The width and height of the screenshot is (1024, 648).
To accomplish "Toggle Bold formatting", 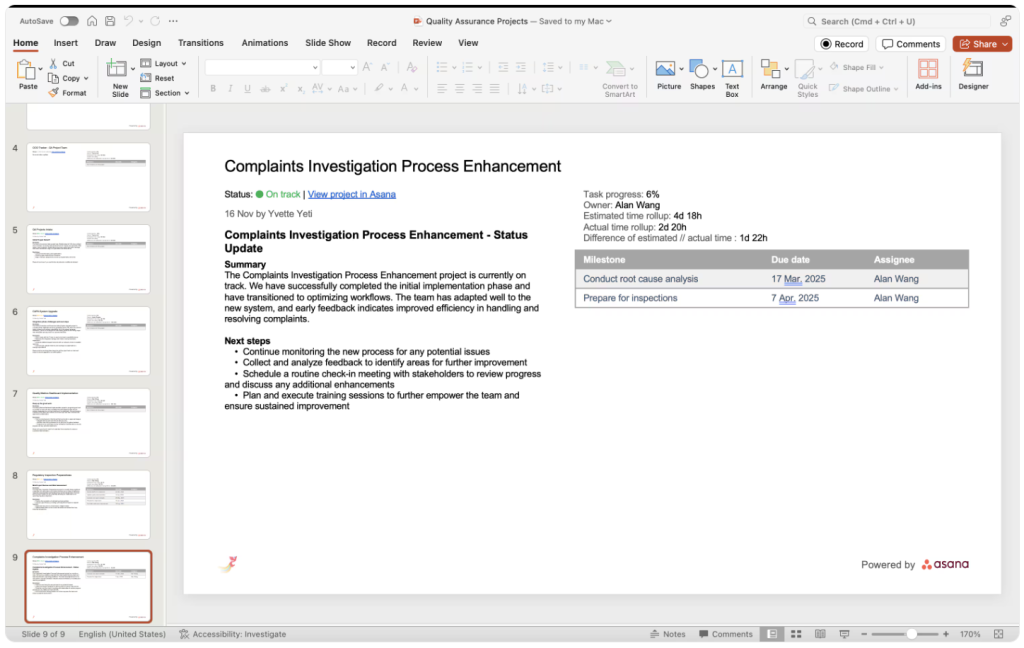I will (213, 89).
